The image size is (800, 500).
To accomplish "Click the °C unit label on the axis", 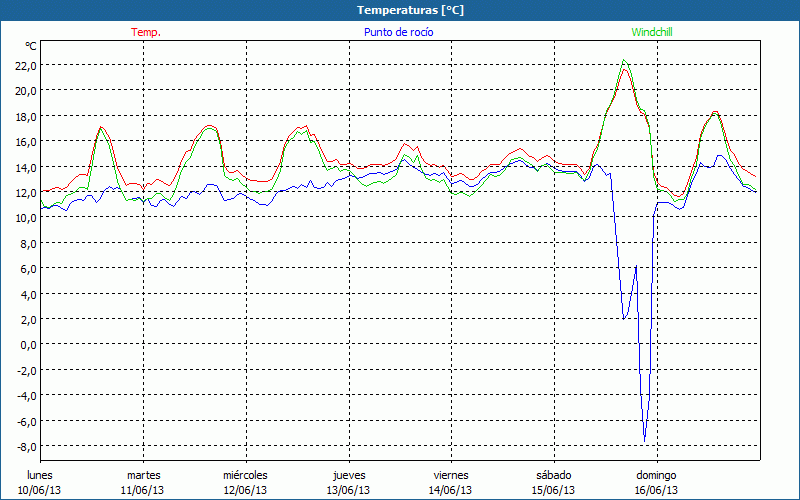I will 31,46.
